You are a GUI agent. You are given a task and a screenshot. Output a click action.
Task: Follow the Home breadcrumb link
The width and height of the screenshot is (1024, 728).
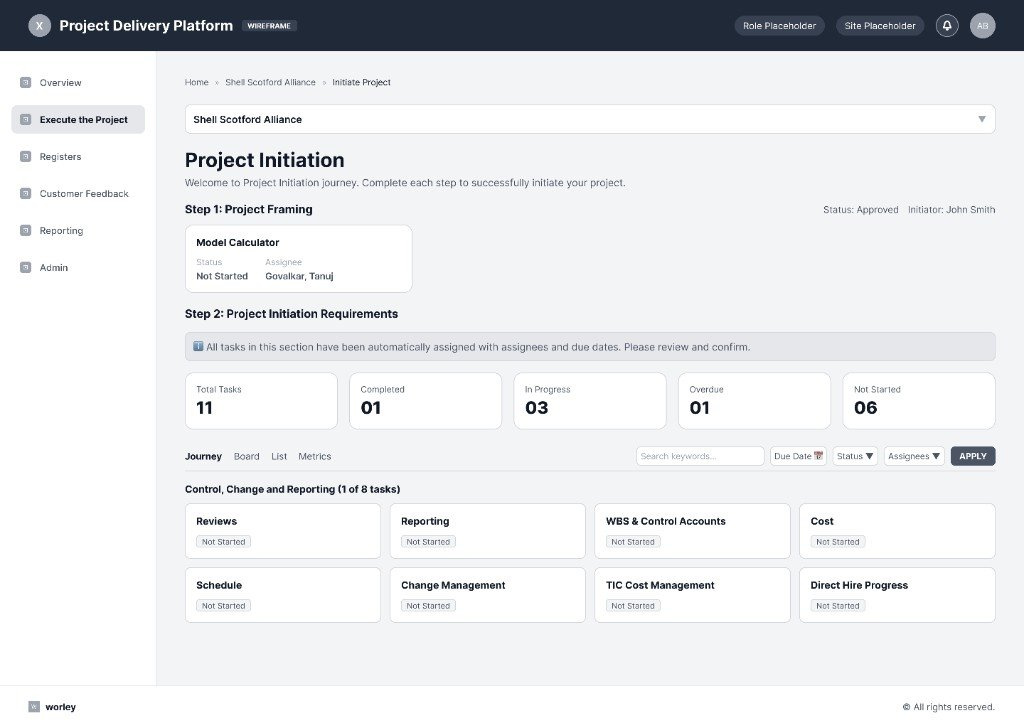pyautogui.click(x=197, y=82)
